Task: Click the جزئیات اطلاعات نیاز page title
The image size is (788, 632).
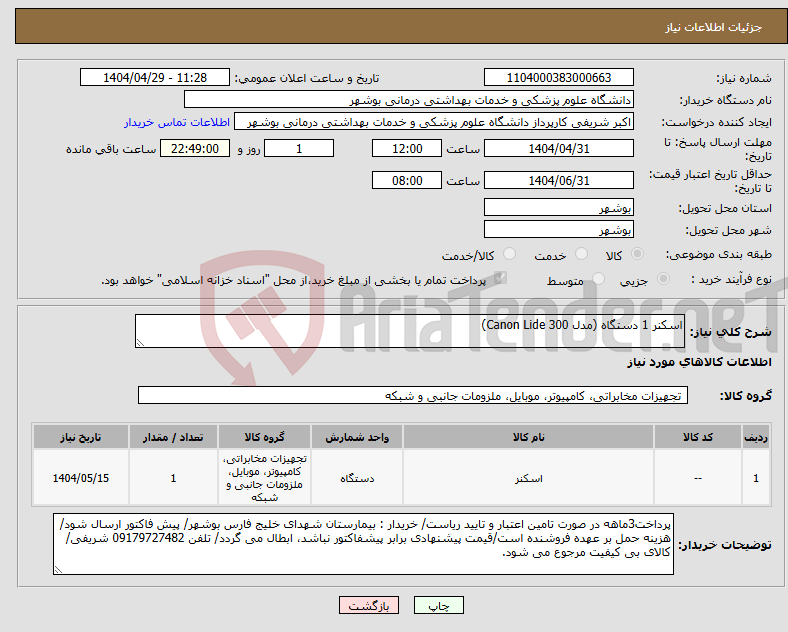Action: click(714, 27)
